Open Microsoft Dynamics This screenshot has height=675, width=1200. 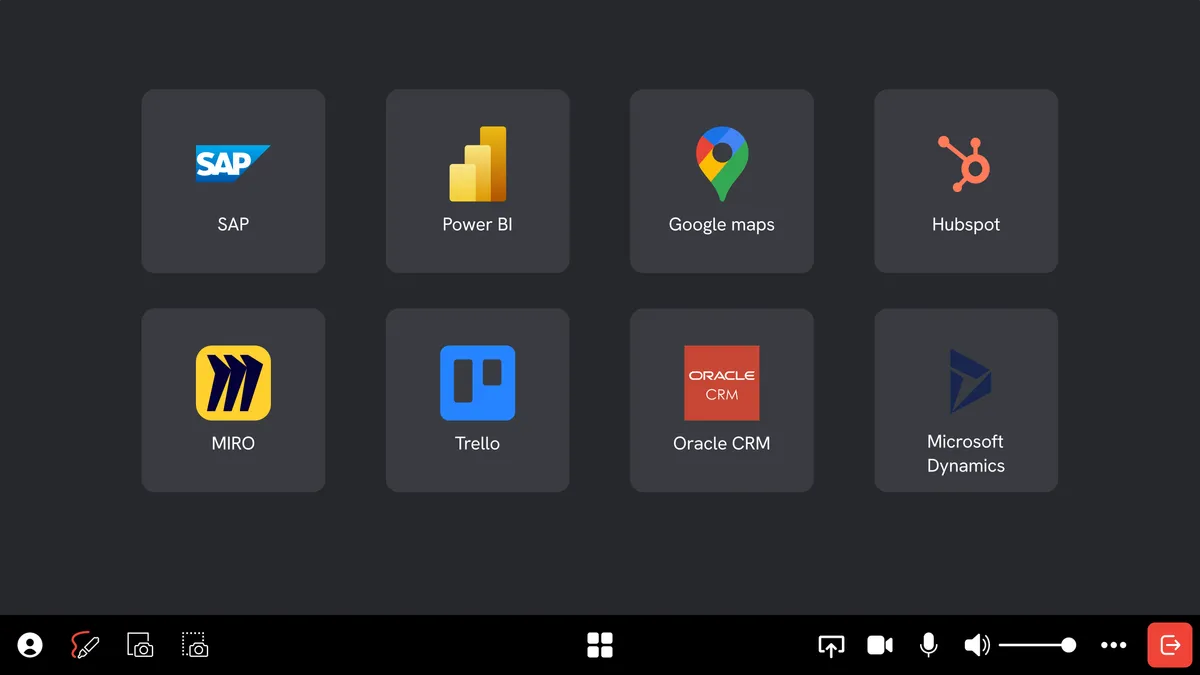[965, 400]
